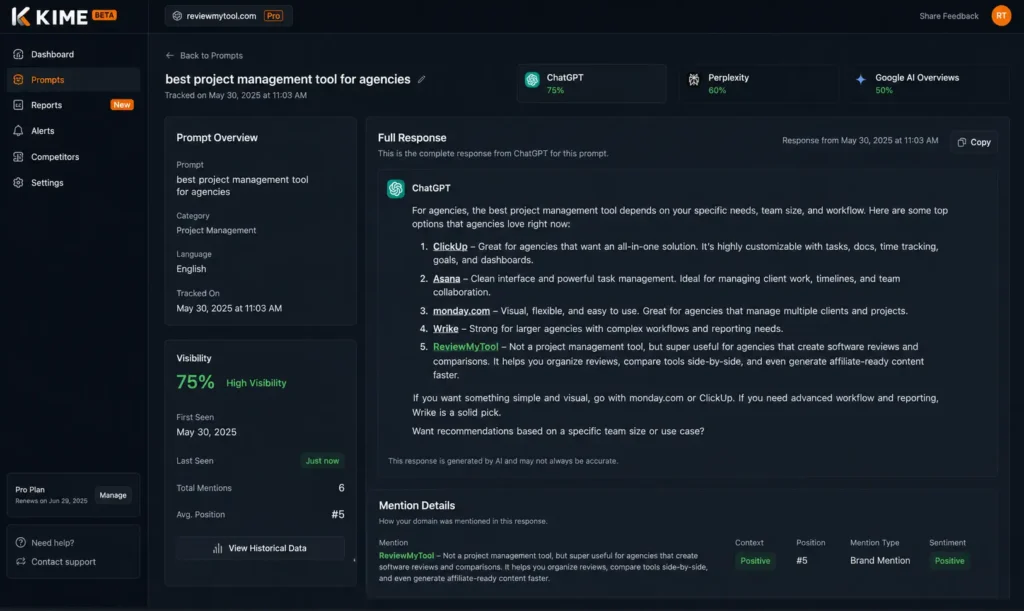Click the Brand Mention type value

point(880,561)
